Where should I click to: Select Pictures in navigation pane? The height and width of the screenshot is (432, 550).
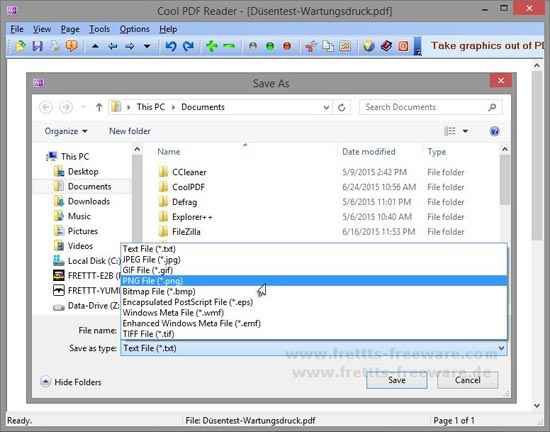(x=83, y=231)
